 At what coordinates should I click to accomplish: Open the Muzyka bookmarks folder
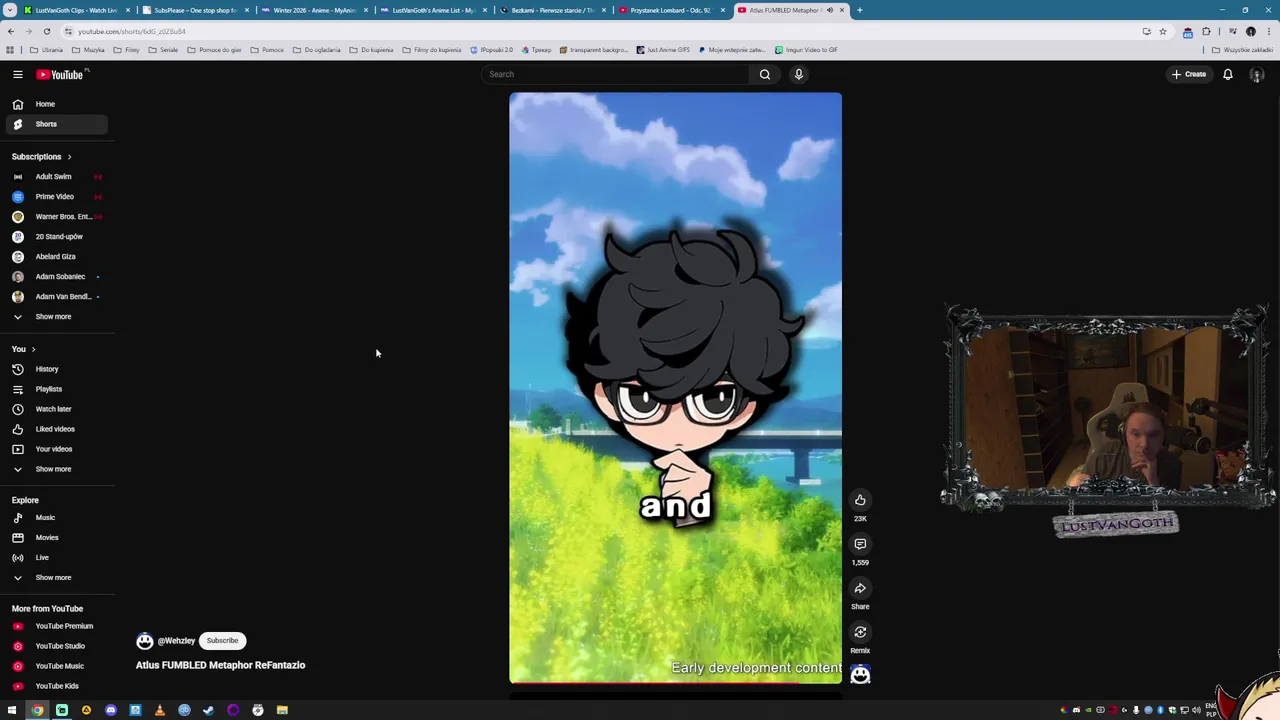(x=88, y=50)
